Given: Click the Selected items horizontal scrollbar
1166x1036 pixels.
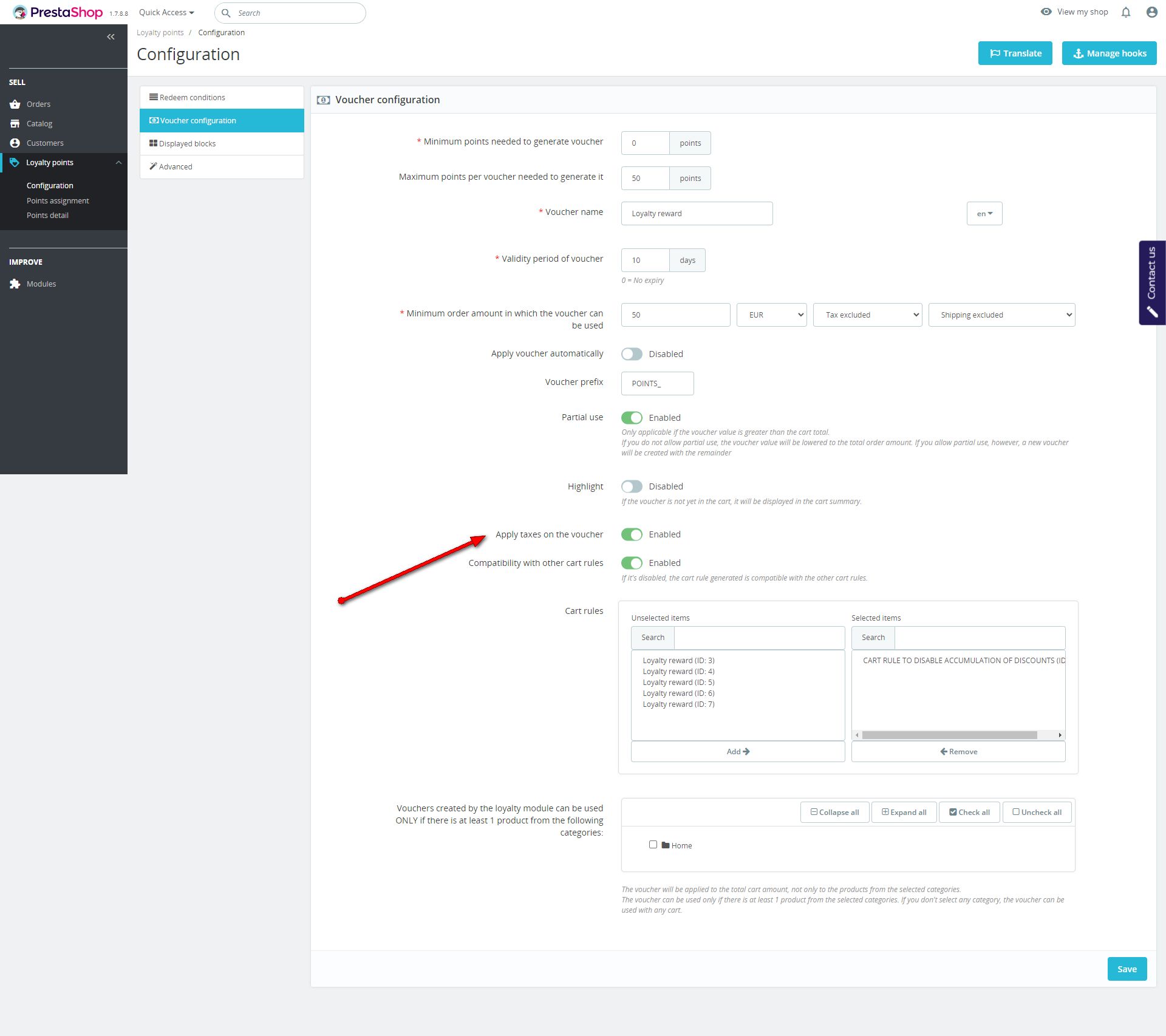Looking at the screenshot, I should click(949, 735).
